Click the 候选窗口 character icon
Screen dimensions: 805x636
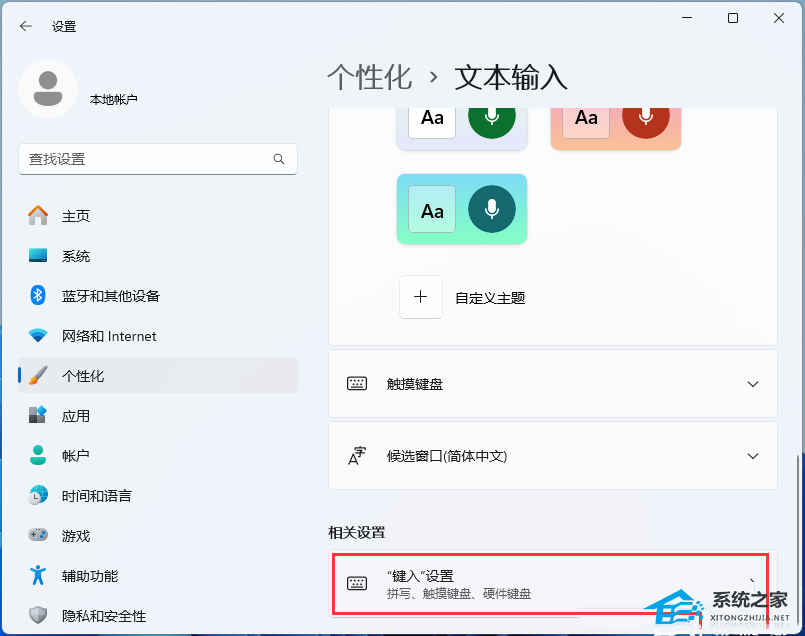357,456
